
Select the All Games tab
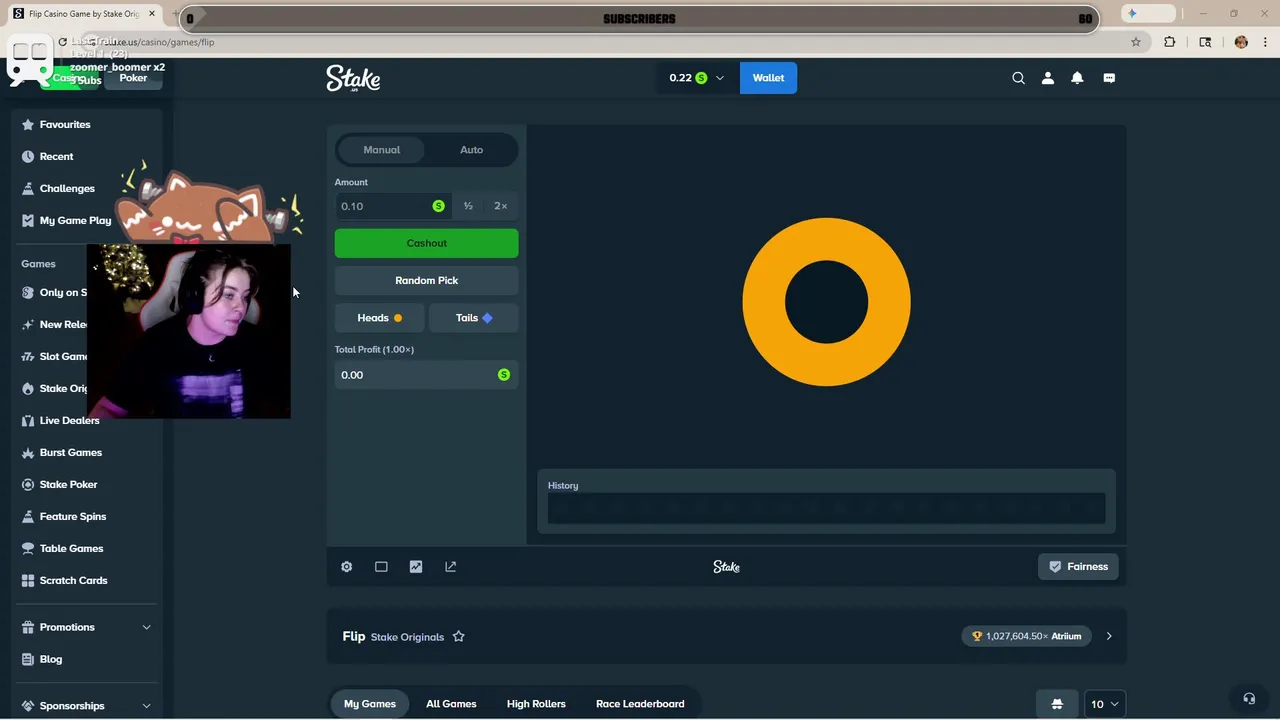coord(451,704)
